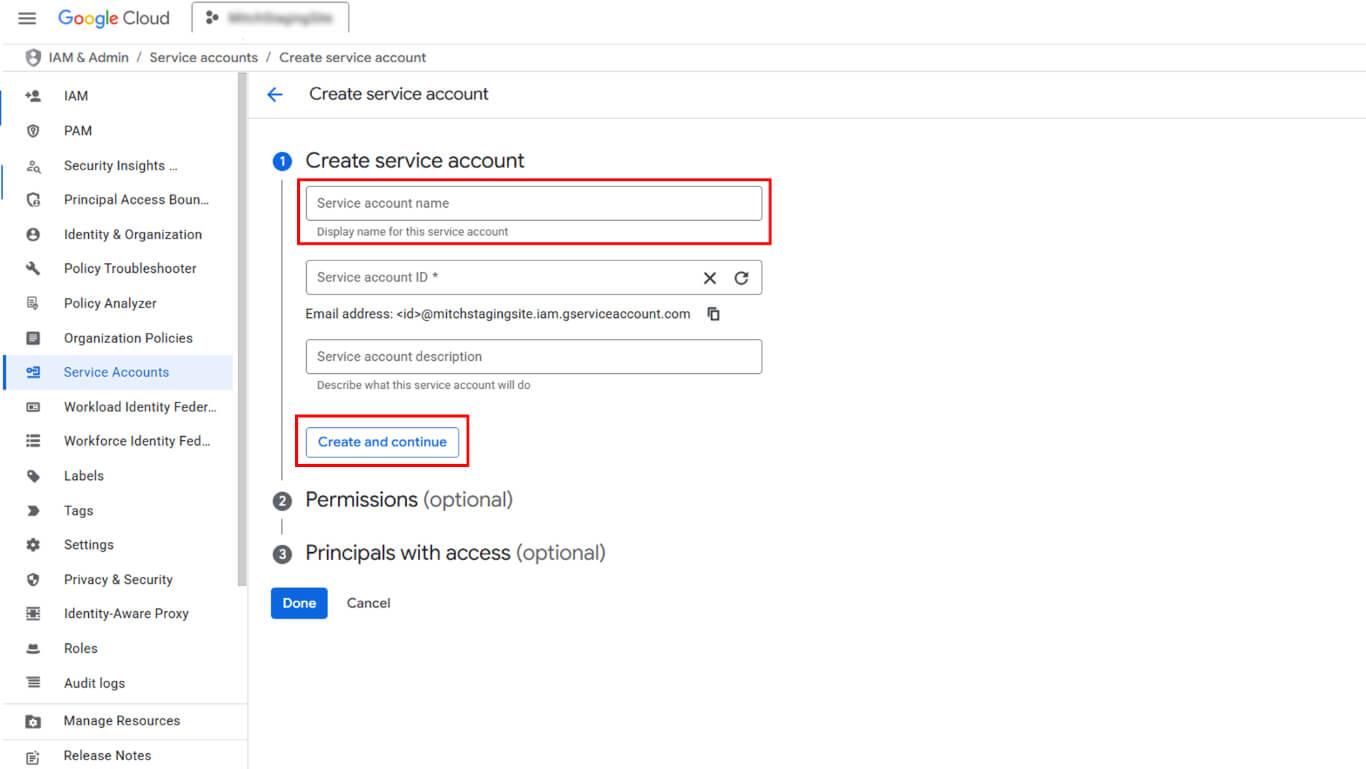Clear the Service account ID field

click(x=709, y=278)
